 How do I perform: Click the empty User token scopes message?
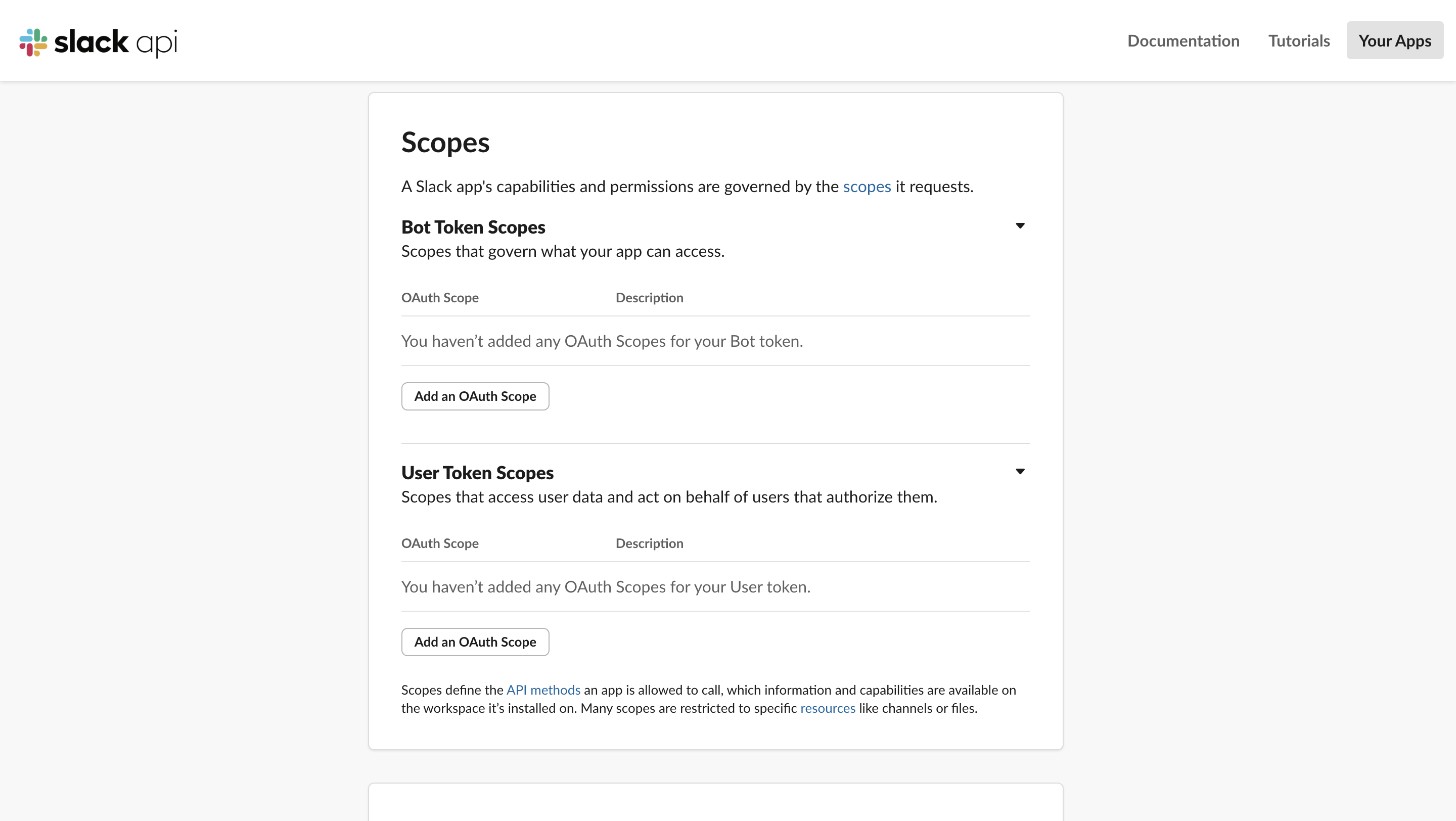click(x=605, y=586)
